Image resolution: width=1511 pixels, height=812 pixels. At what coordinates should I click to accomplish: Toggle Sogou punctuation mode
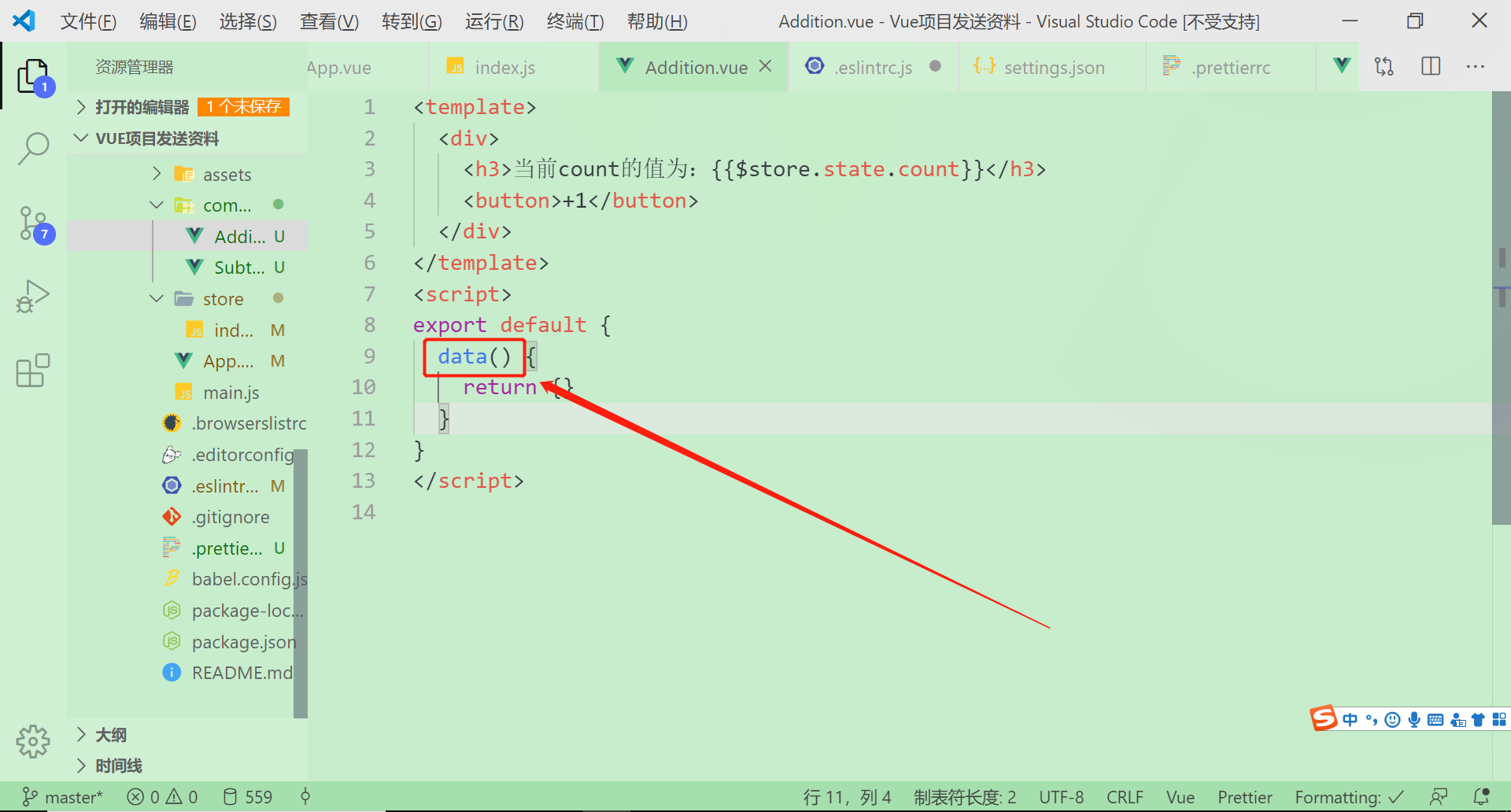1372,719
